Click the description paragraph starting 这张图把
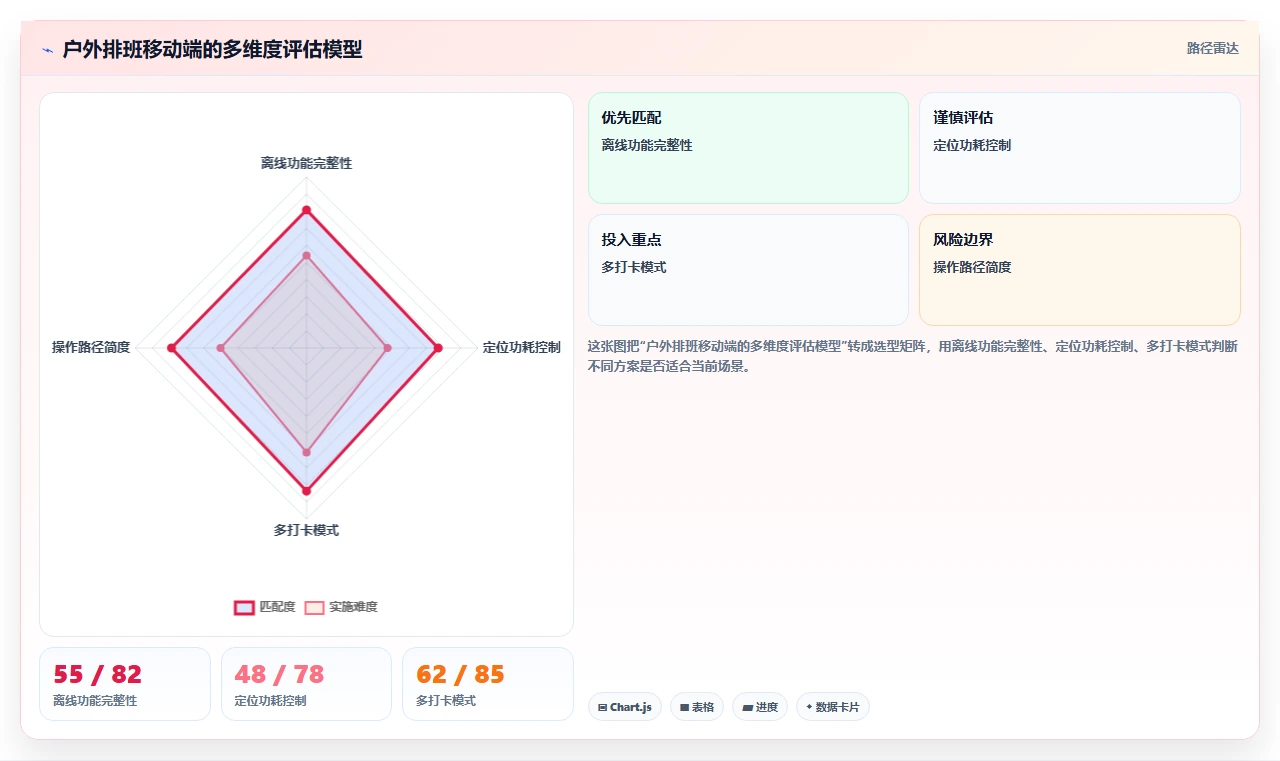Viewport: 1280px width, 761px height. tap(913, 356)
